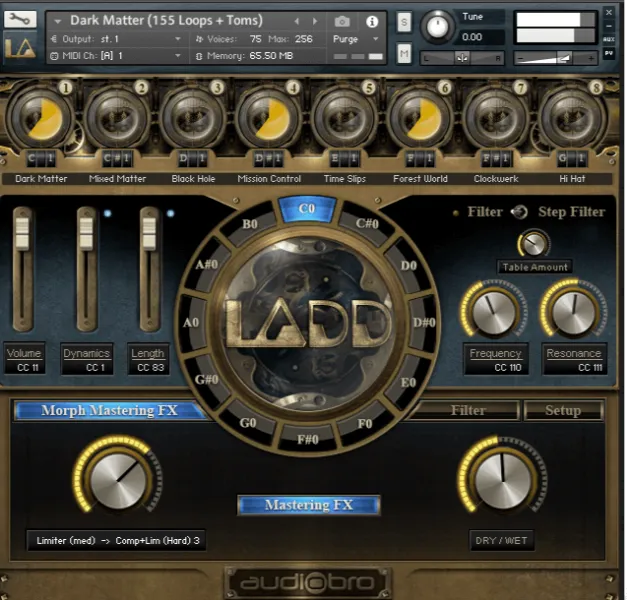Click the morph mastering FX knob

118,480
